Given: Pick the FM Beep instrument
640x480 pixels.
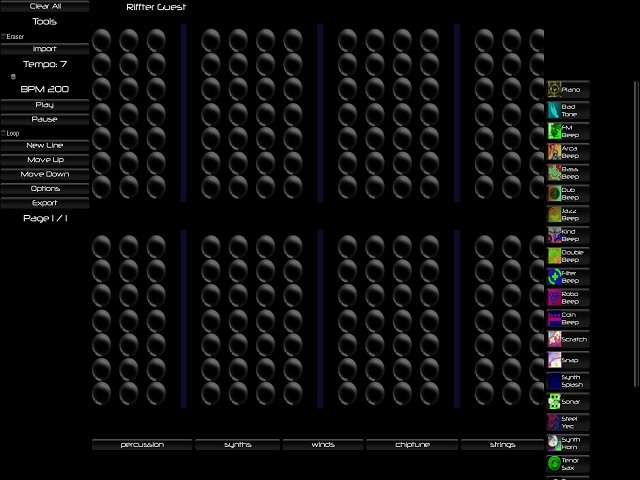Looking at the screenshot, I should [568, 131].
